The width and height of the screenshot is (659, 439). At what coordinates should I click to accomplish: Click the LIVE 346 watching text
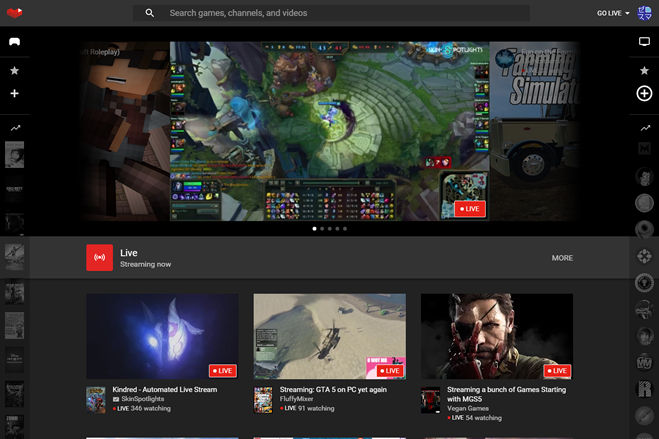click(142, 408)
